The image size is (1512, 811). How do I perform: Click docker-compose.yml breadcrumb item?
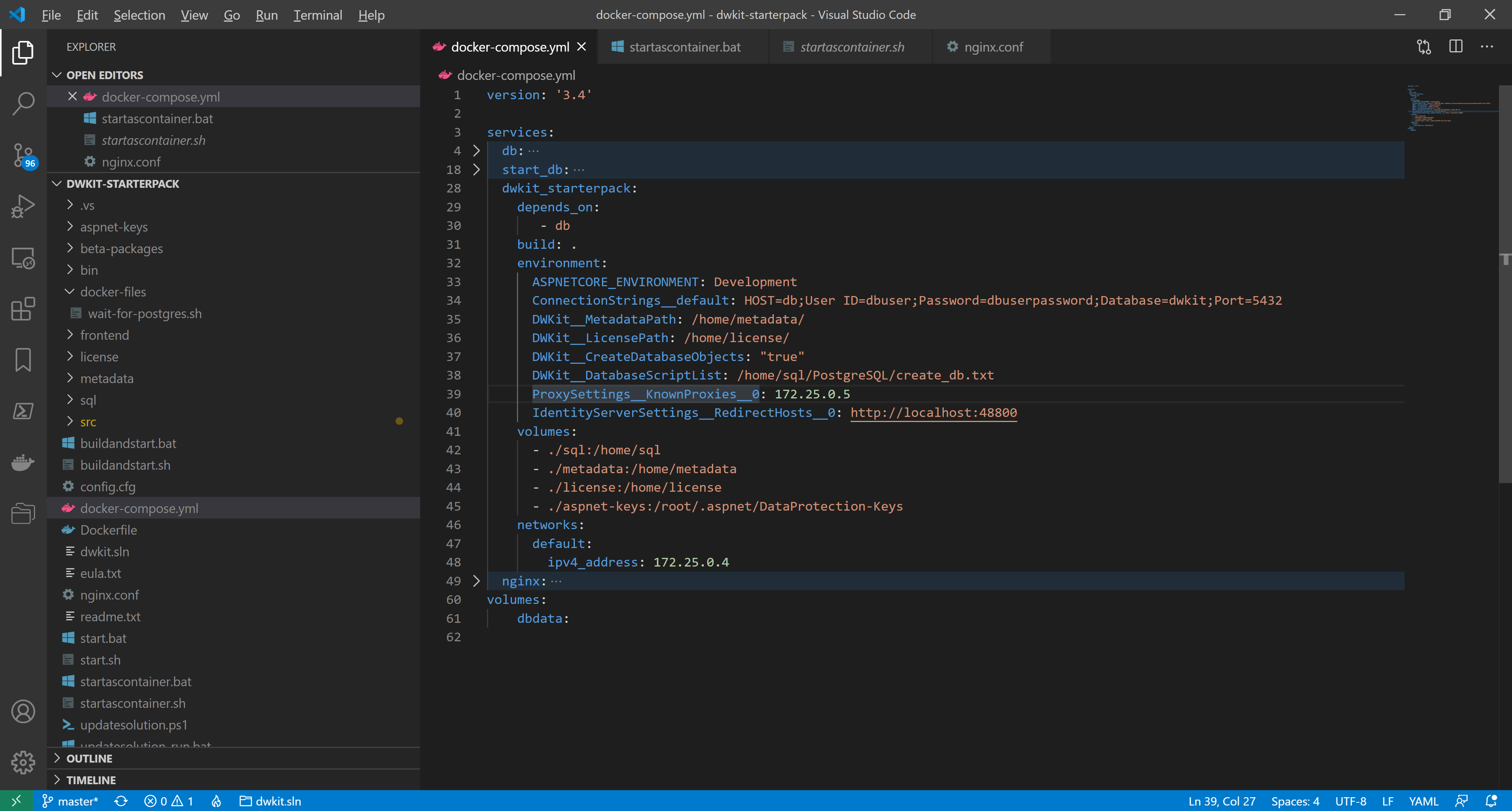coord(515,75)
